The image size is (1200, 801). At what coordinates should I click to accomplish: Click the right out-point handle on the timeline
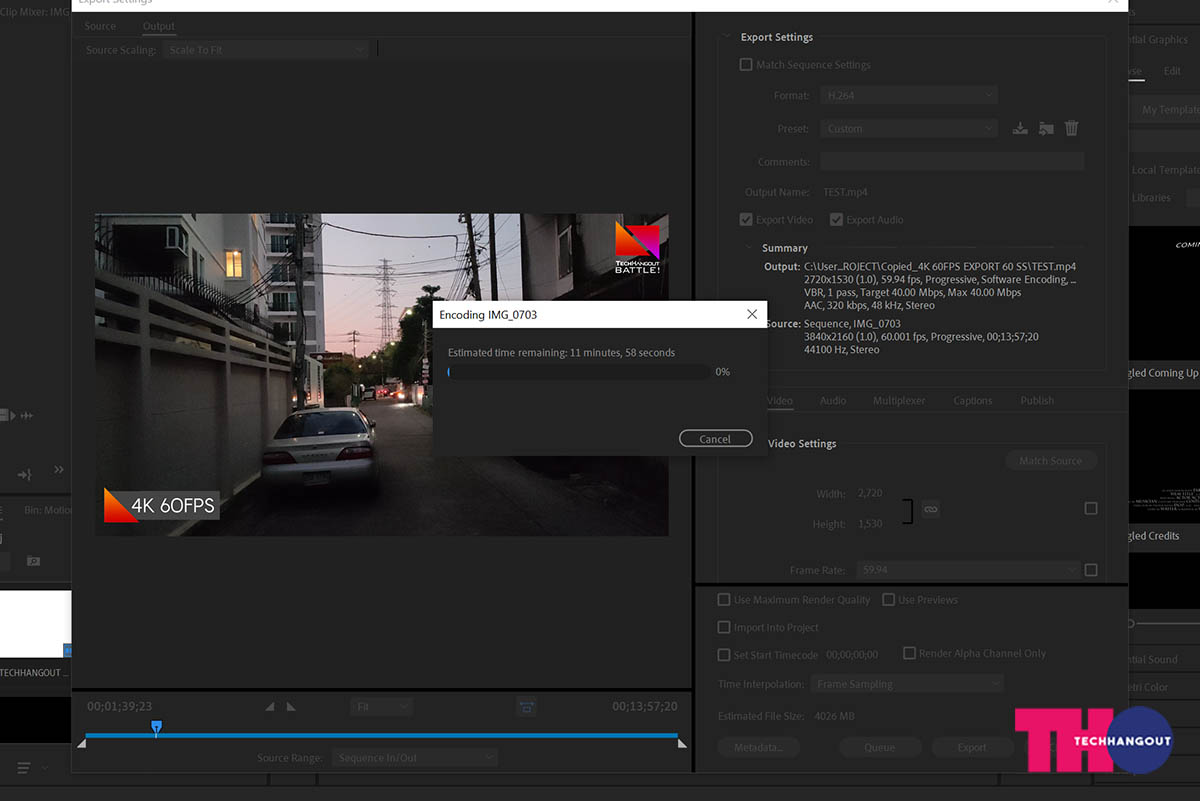pos(682,743)
